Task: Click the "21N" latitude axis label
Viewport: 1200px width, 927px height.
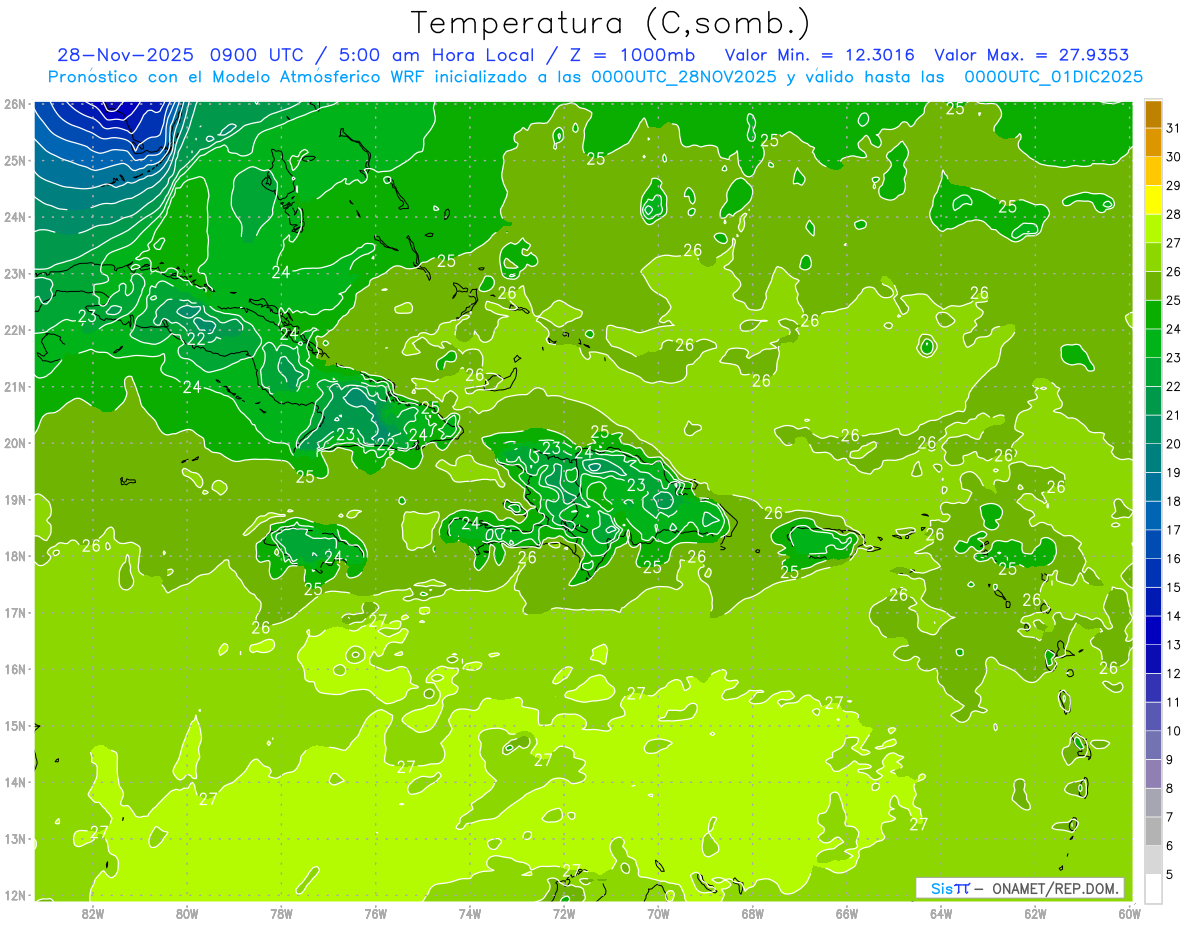Action: coord(15,387)
